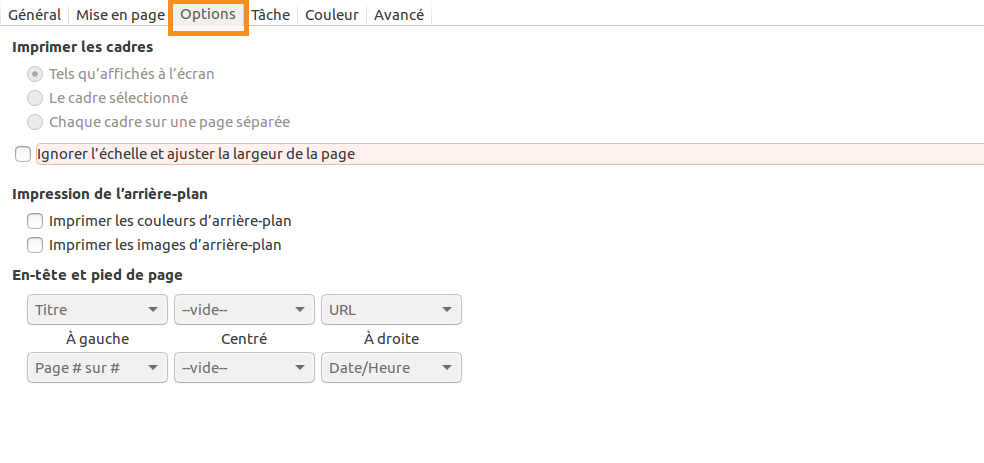Open the 'Date/Heure' footer dropdown
This screenshot has width=984, height=463.
pos(391,368)
